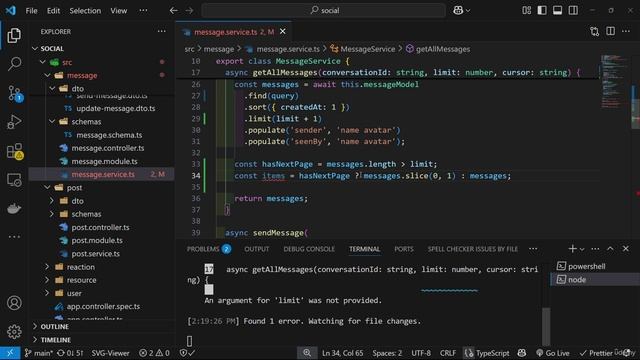Screen dimensions: 640x360
Task: Click the main branch status item
Action: 38,353
